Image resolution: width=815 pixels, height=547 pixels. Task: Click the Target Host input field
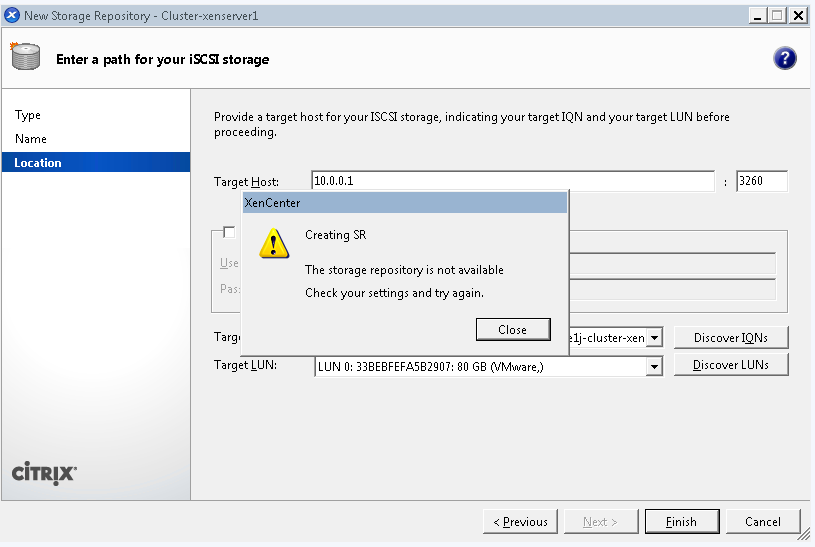512,181
